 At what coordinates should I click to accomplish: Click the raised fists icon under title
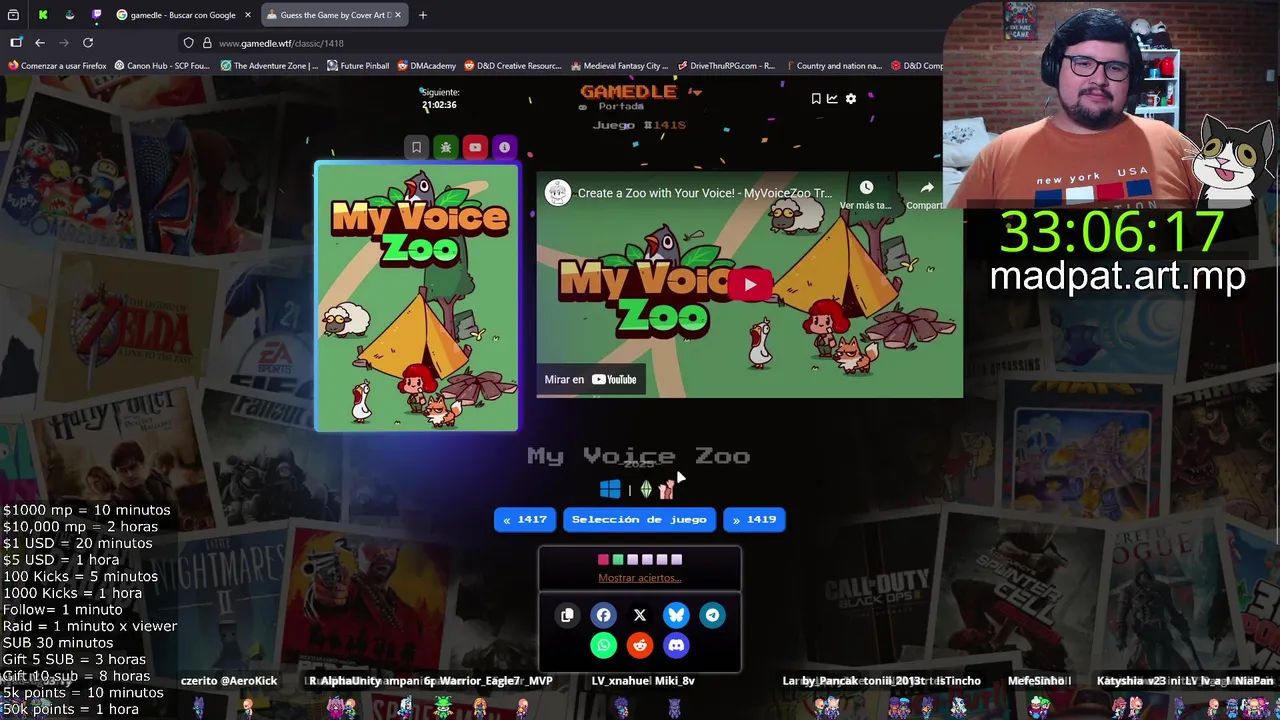[x=666, y=489]
